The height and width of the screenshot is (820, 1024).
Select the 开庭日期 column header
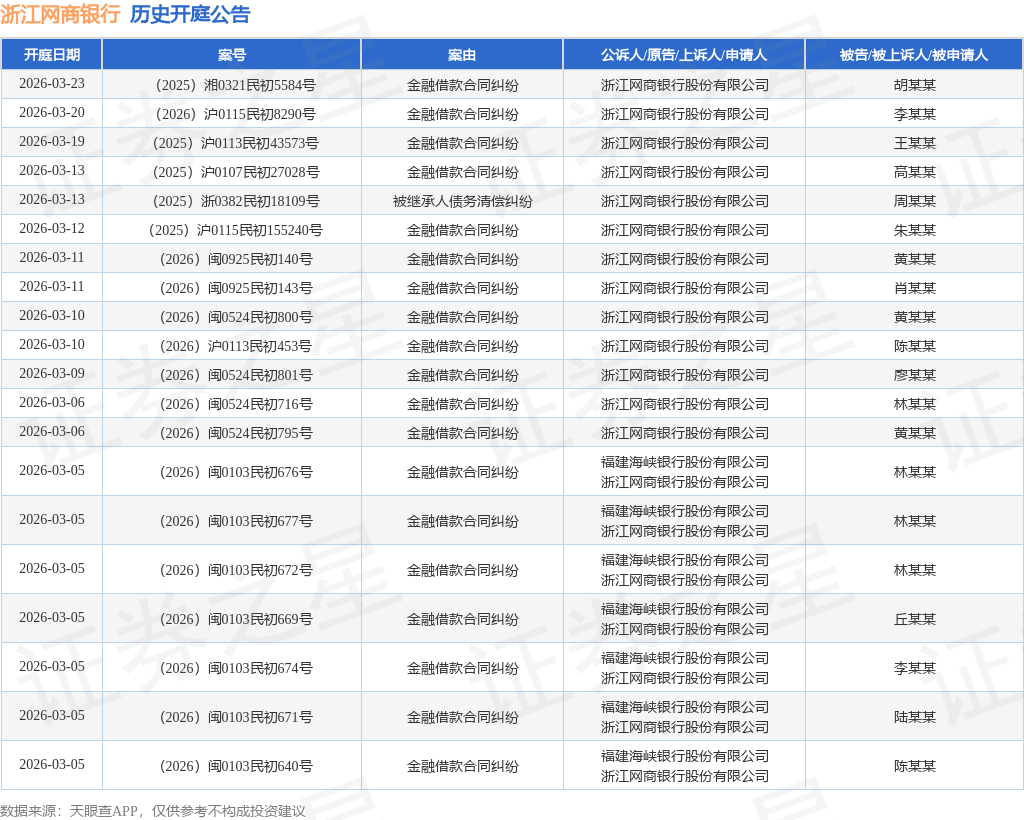(x=52, y=55)
